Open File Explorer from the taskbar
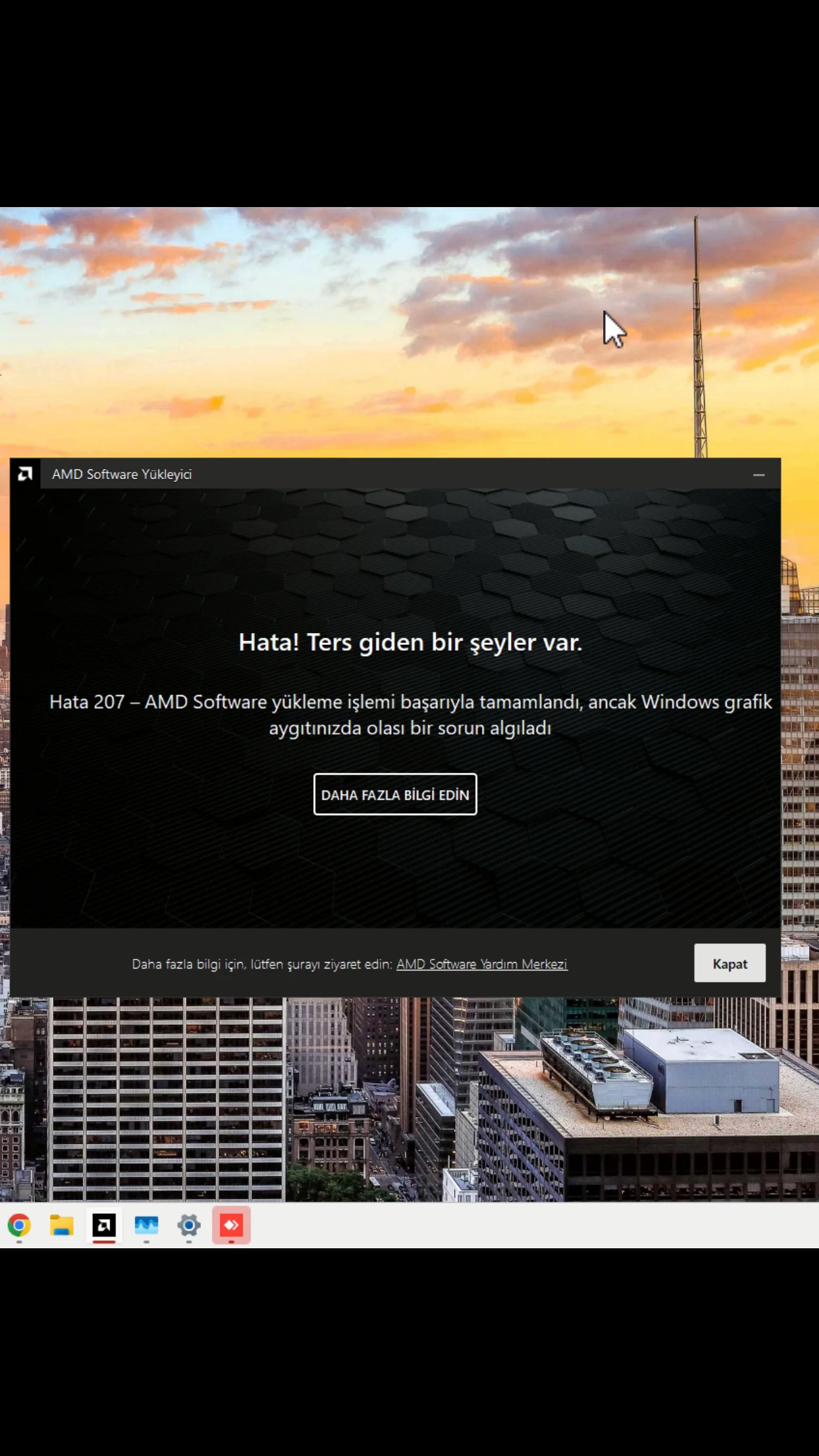Screen dimensions: 819x1456 pos(61,1226)
